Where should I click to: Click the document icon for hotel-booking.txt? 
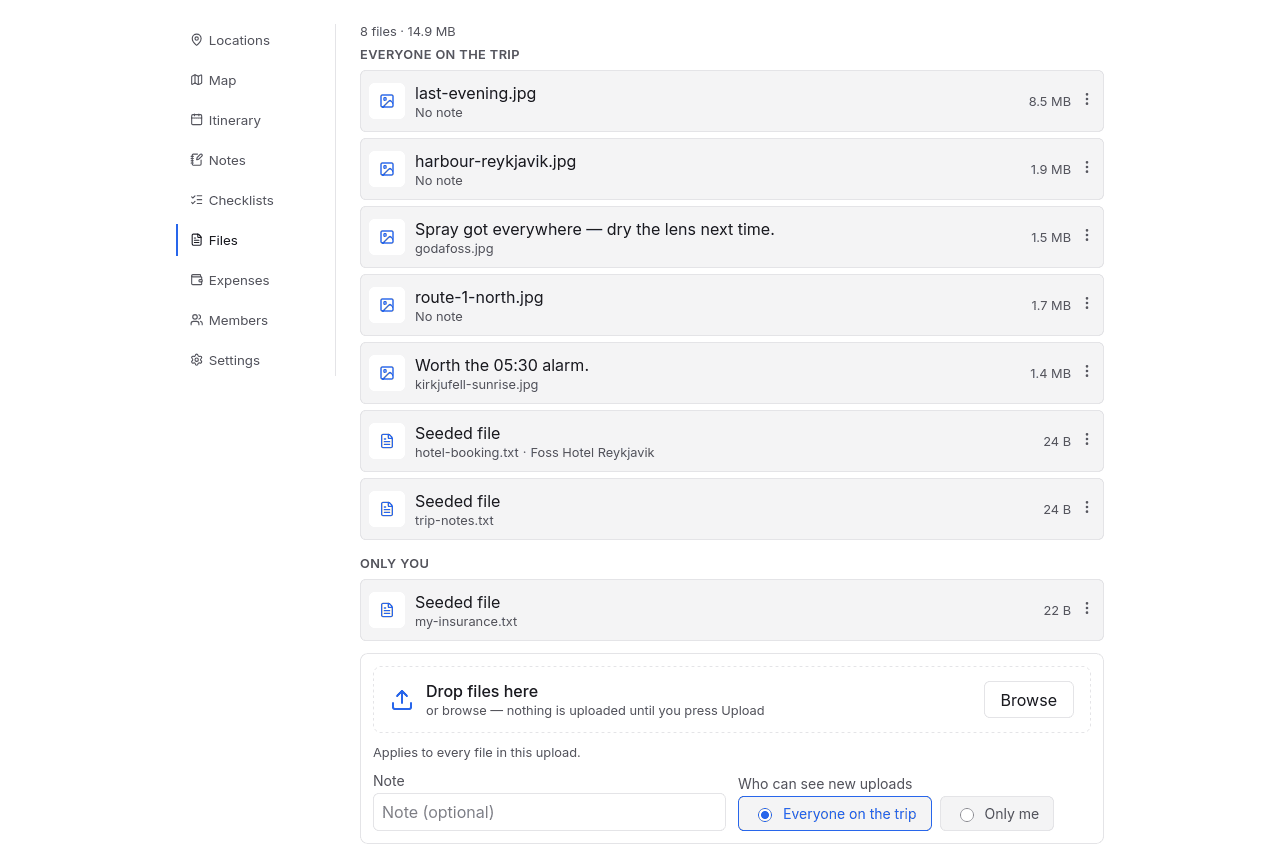387,441
